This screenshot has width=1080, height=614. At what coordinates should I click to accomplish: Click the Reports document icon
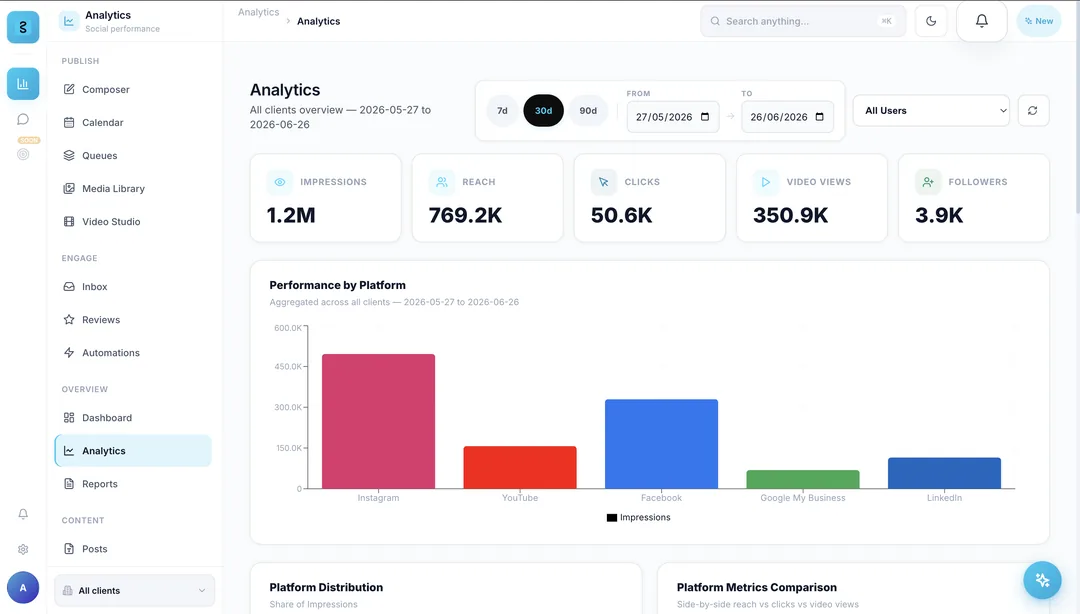pos(69,484)
